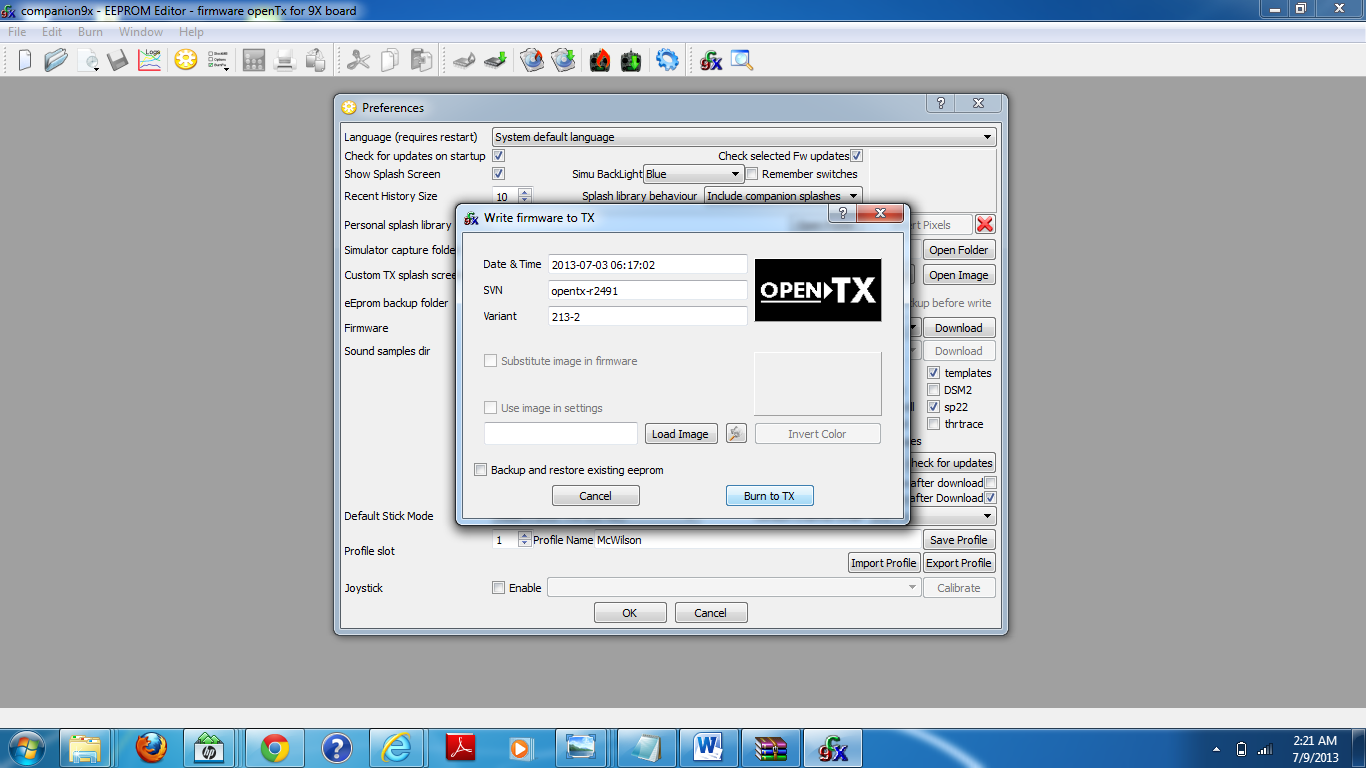The width and height of the screenshot is (1366, 768).
Task: Open the Default Stick Mode dropdown arrow
Action: pyautogui.click(x=988, y=516)
